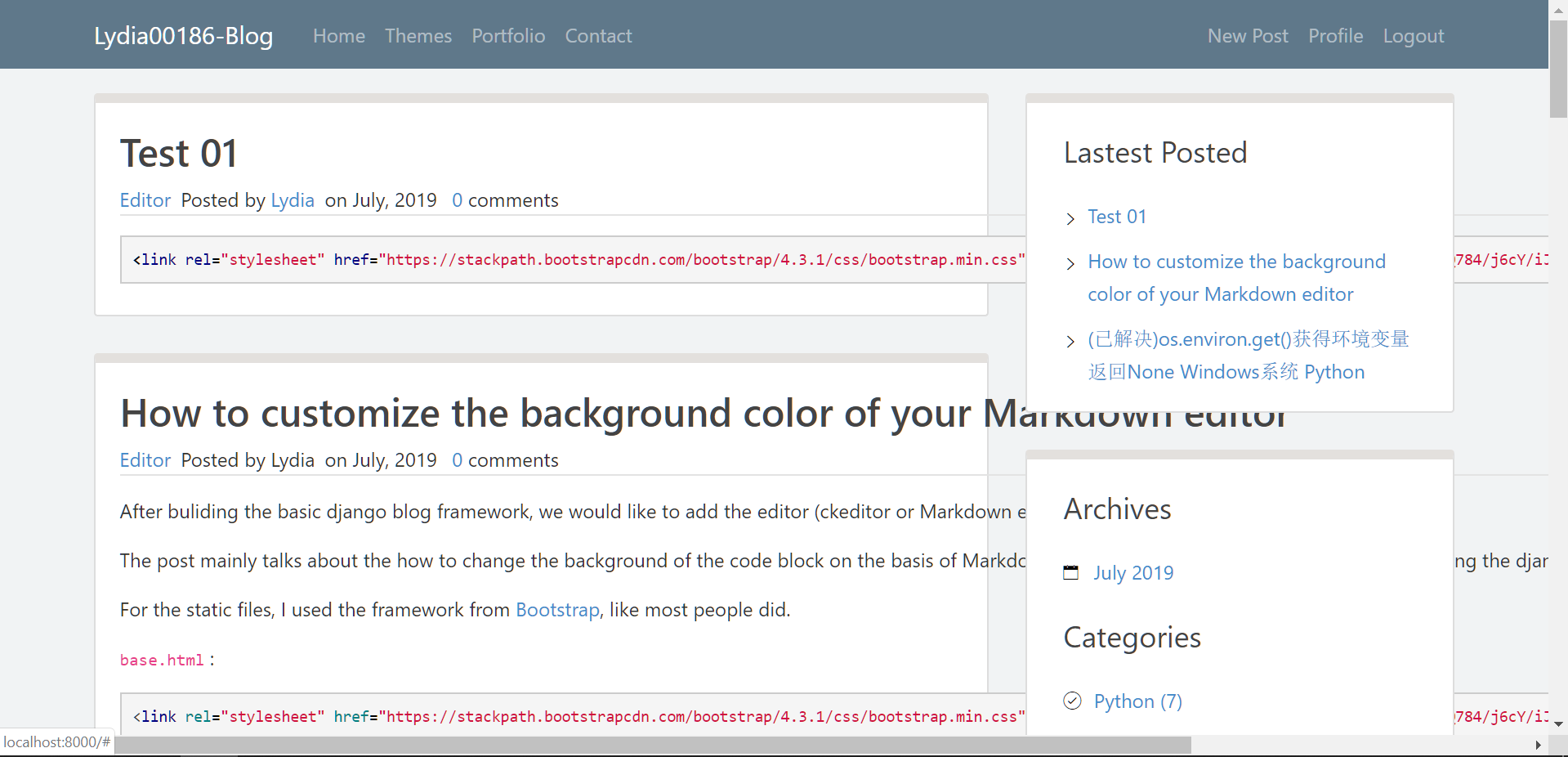The image size is (1568, 757).
Task: Click the down arrow on the vertical scrollbar
Action: click(1557, 723)
